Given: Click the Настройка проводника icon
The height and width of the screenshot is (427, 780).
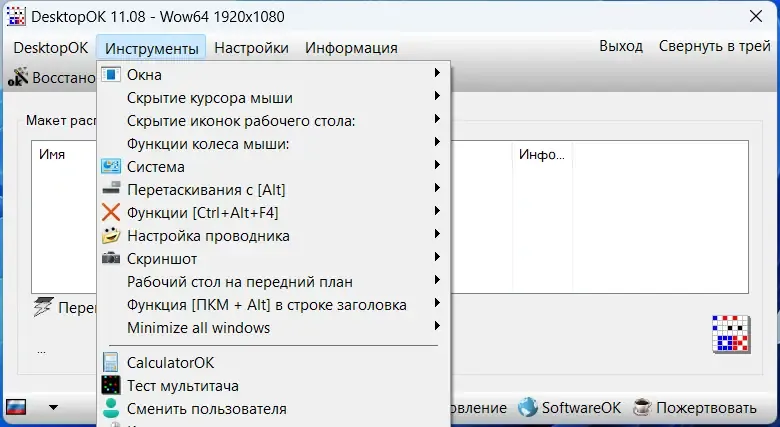Looking at the screenshot, I should pyautogui.click(x=111, y=236).
